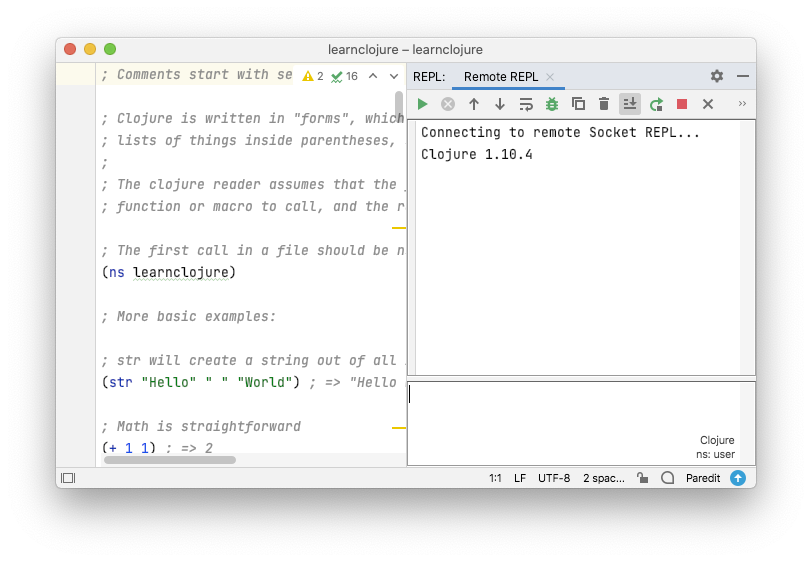812x562 pixels.
Task: Click the green Reconnect REPL icon
Action: point(656,104)
